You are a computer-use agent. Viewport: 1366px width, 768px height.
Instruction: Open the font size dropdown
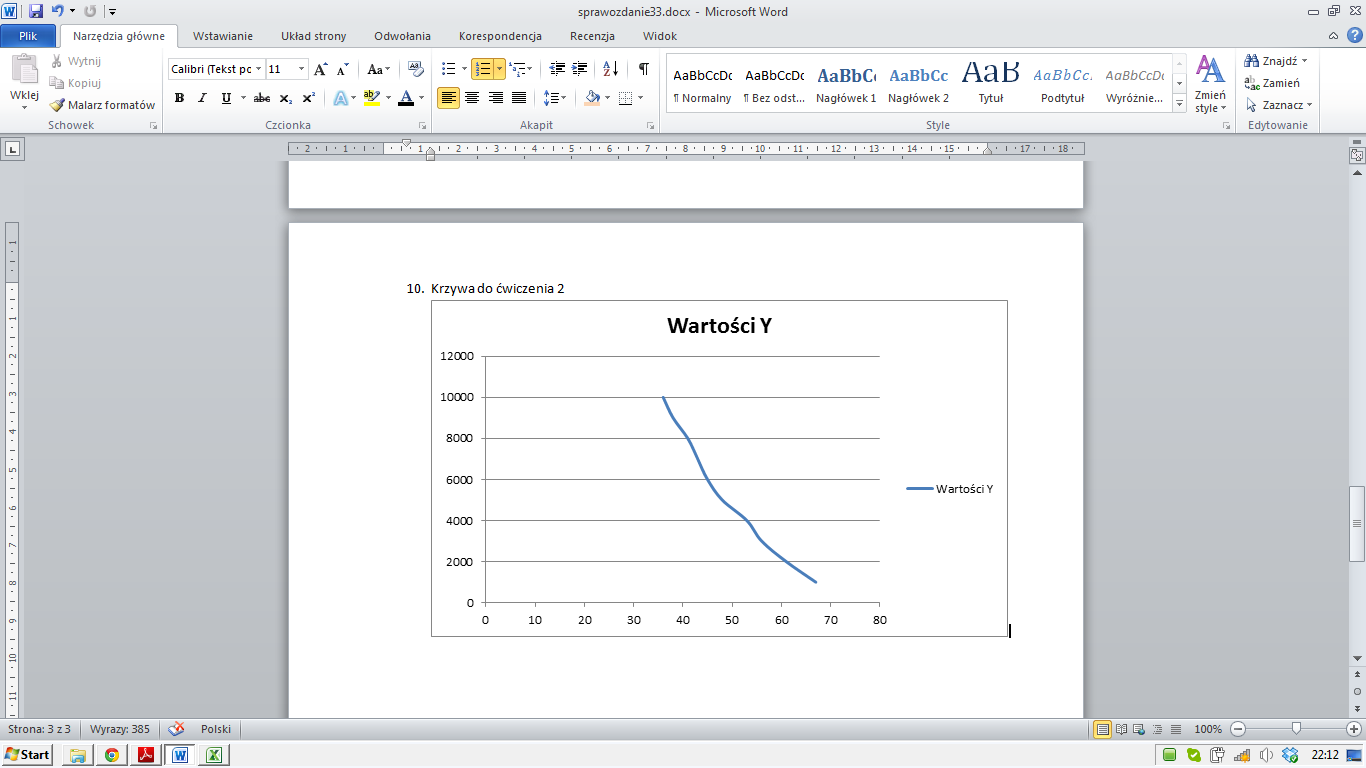[301, 69]
